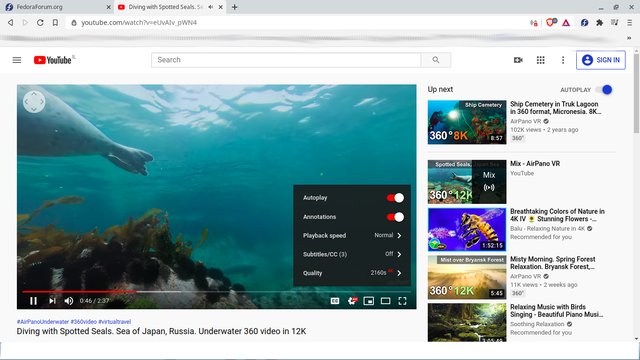Reload the current page
Image resolution: width=640 pixels, height=360 pixels.
pos(40,22)
